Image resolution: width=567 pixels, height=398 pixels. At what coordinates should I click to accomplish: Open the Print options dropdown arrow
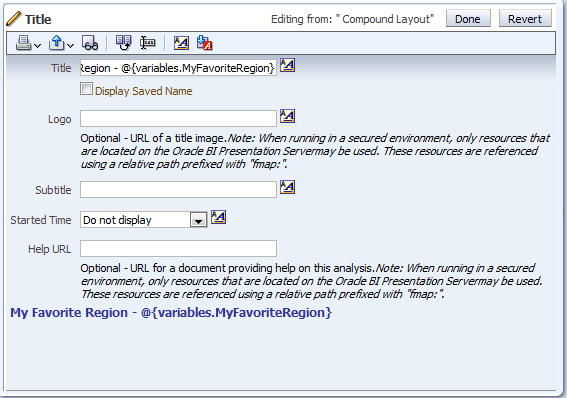tap(37, 45)
